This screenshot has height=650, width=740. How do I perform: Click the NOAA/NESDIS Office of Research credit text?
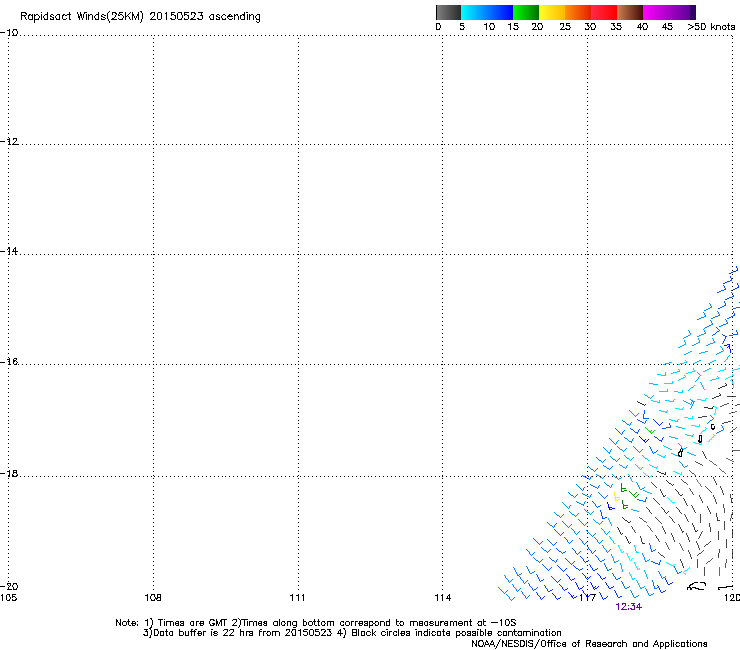click(x=589, y=644)
